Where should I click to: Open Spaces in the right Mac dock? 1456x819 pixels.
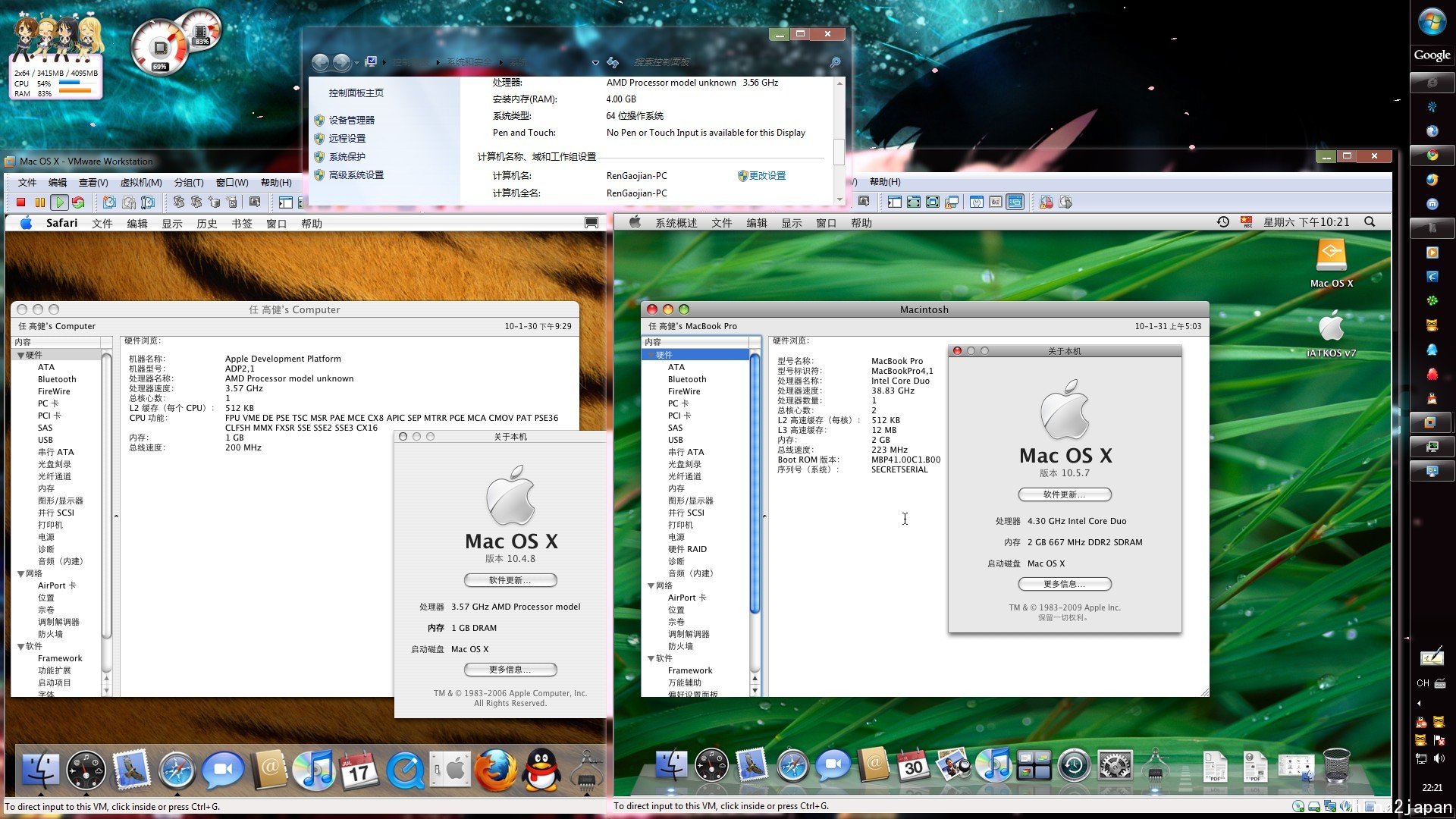click(x=1034, y=766)
